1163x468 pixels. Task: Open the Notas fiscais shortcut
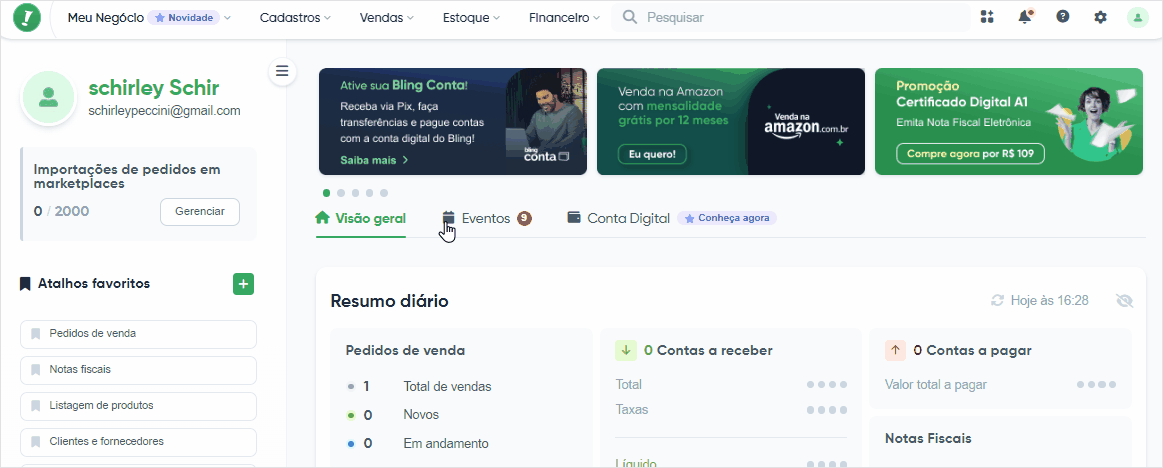pos(138,369)
